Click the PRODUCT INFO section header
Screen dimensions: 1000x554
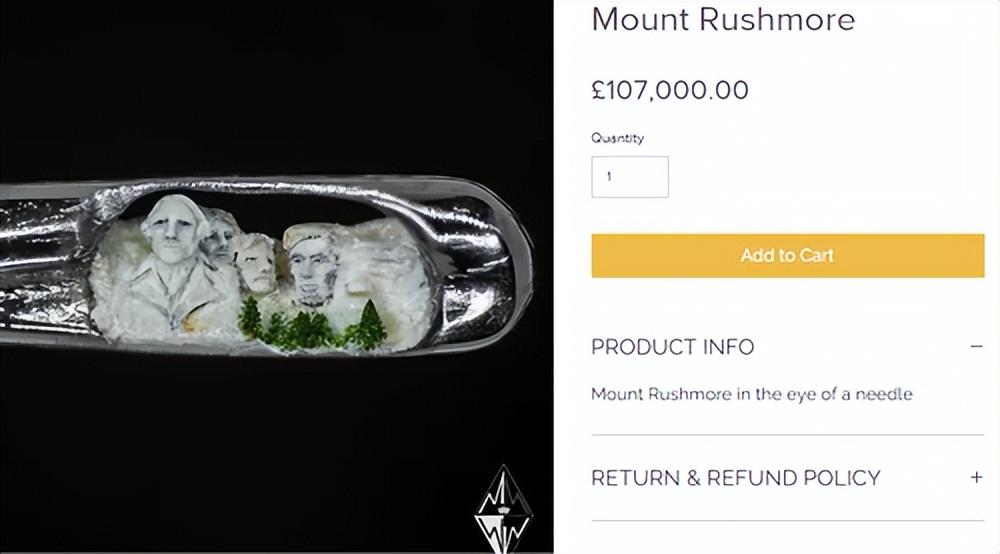(673, 347)
